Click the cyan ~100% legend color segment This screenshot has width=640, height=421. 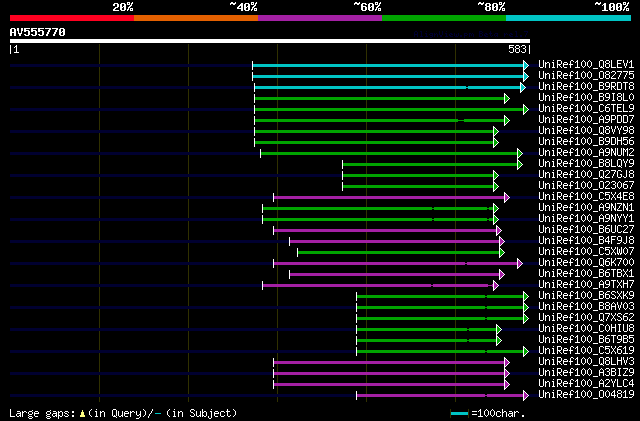coord(568,18)
